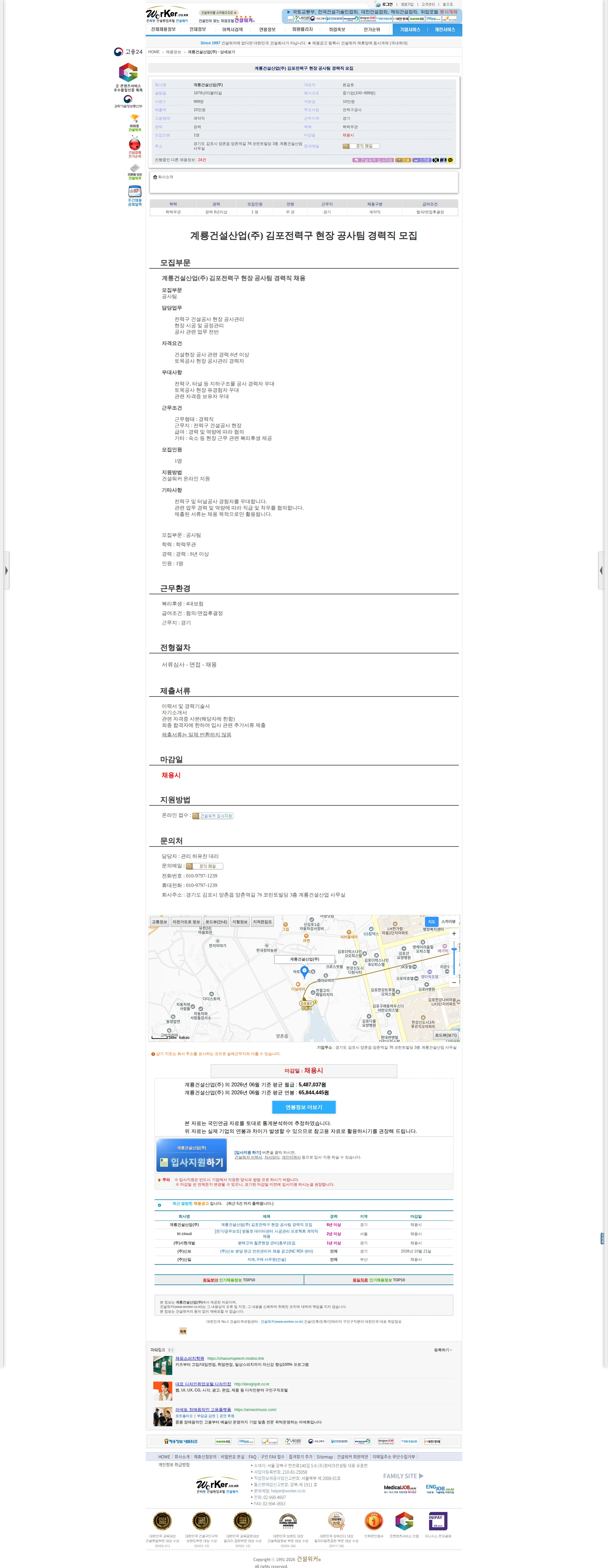Image resolution: width=608 pixels, height=1568 pixels.
Task: Click the 굿 콘텐츠서비스 certification badge
Action: [128, 77]
